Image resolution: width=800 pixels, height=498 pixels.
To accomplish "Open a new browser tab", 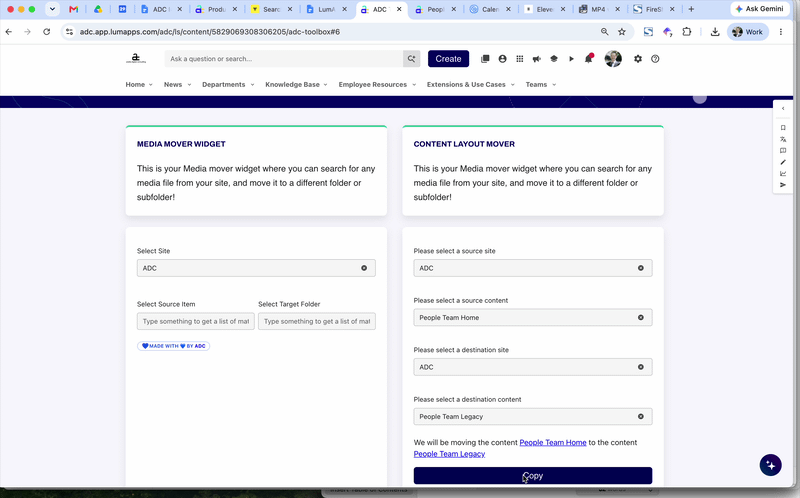I will pos(691,9).
